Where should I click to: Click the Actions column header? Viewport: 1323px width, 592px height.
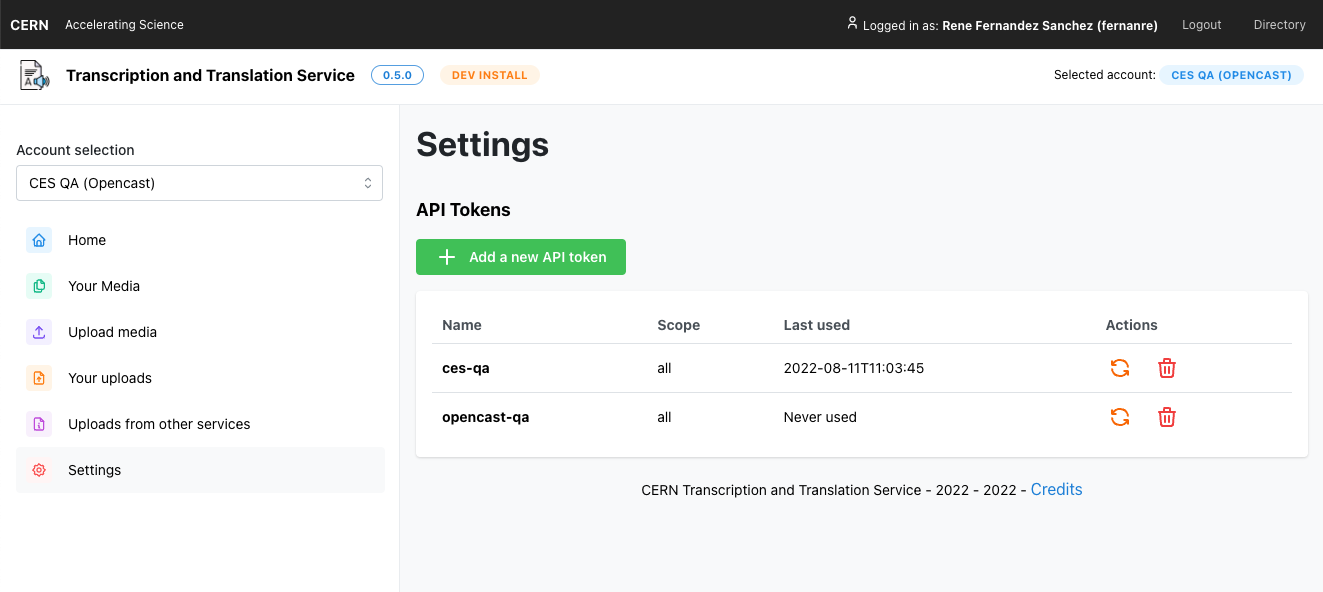point(1131,325)
